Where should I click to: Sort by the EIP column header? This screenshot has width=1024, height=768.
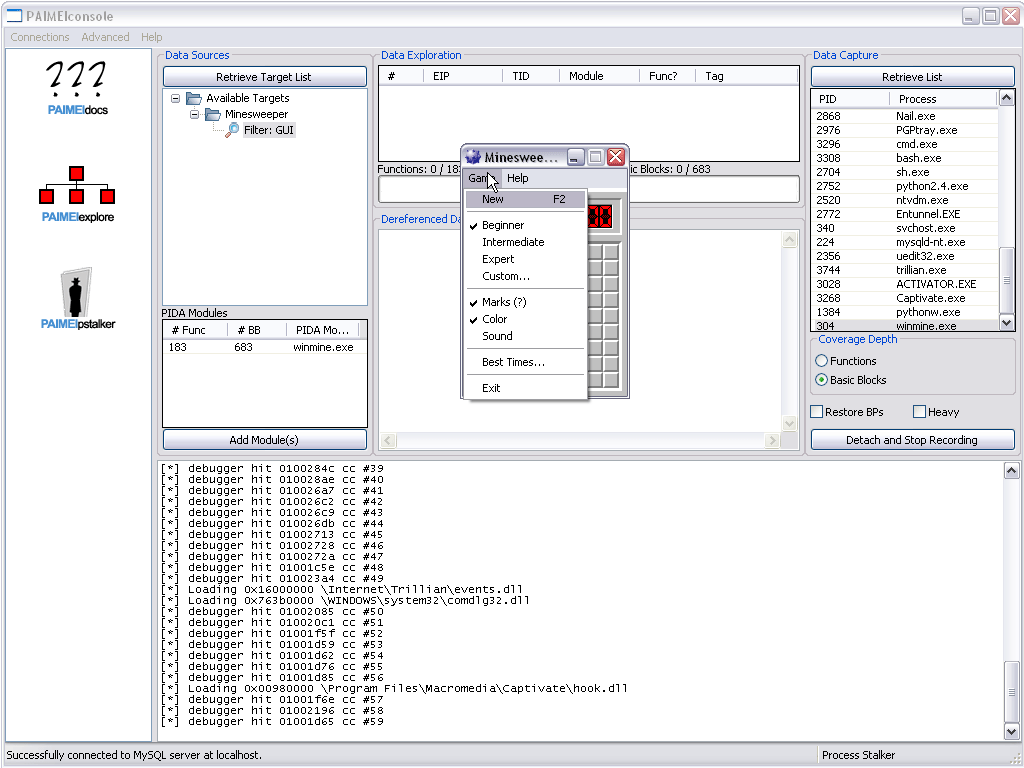462,76
